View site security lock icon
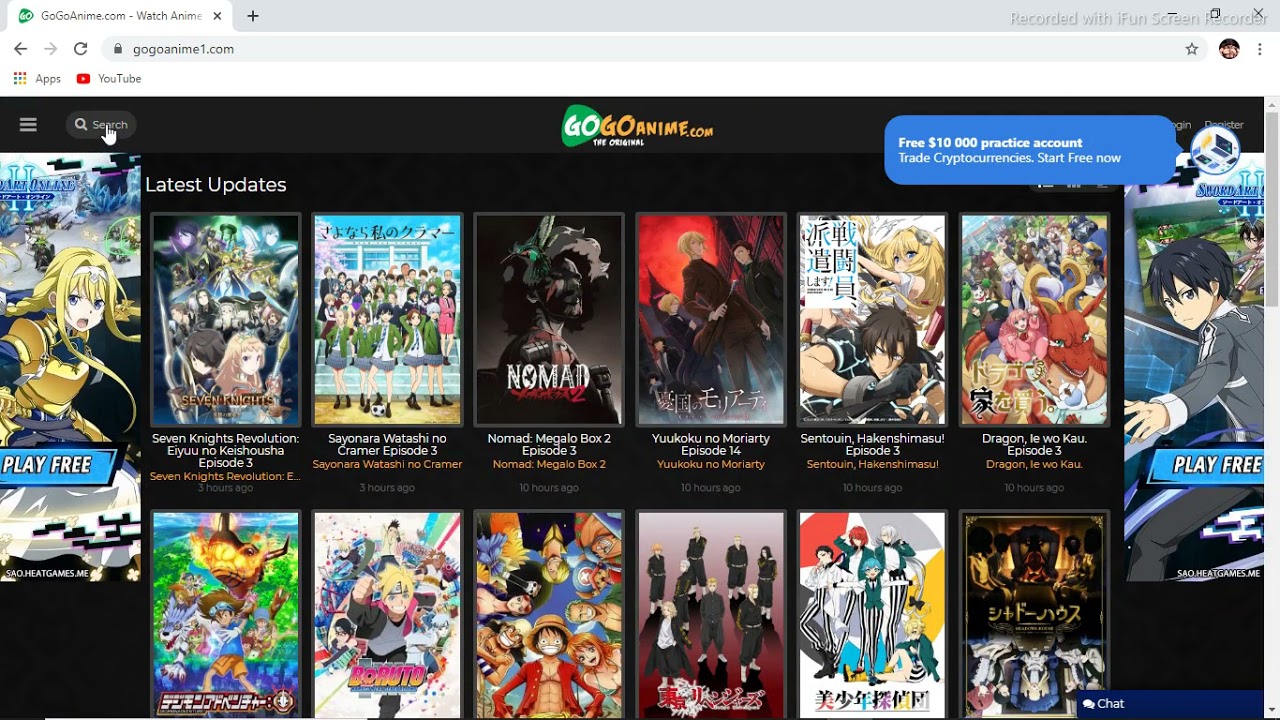 coord(118,49)
